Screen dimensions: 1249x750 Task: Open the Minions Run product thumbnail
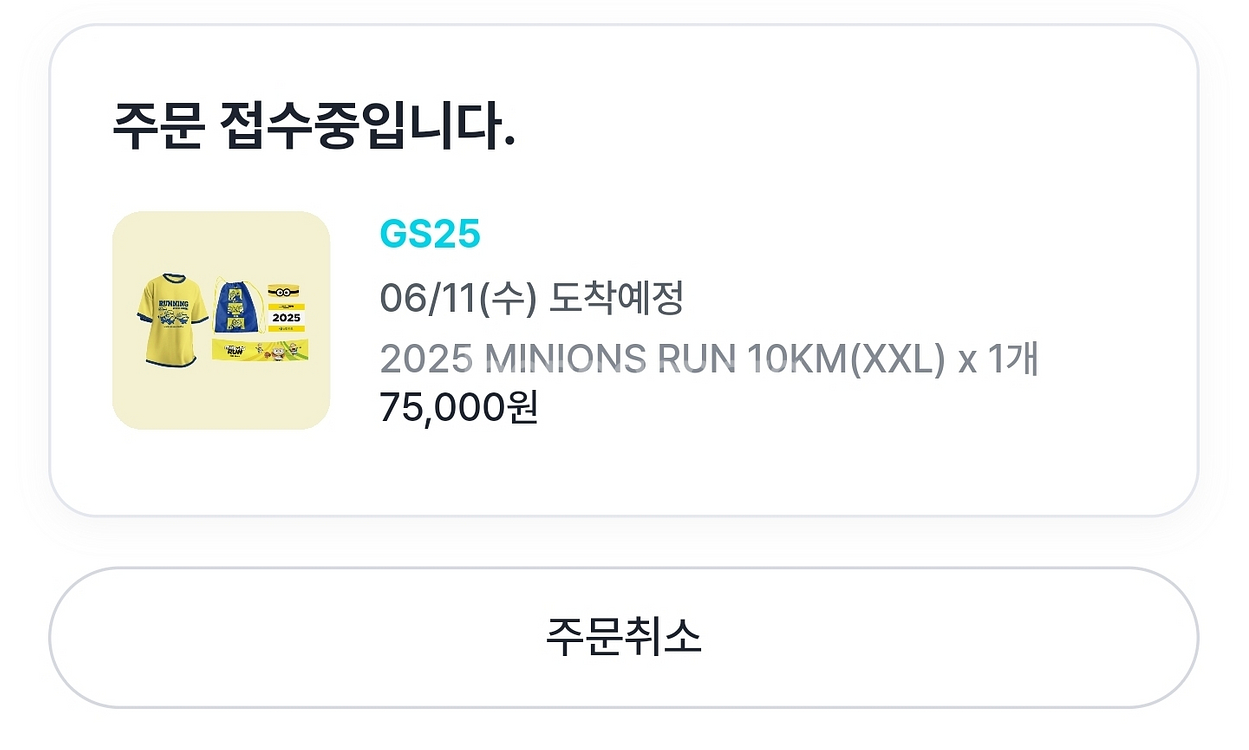(221, 320)
